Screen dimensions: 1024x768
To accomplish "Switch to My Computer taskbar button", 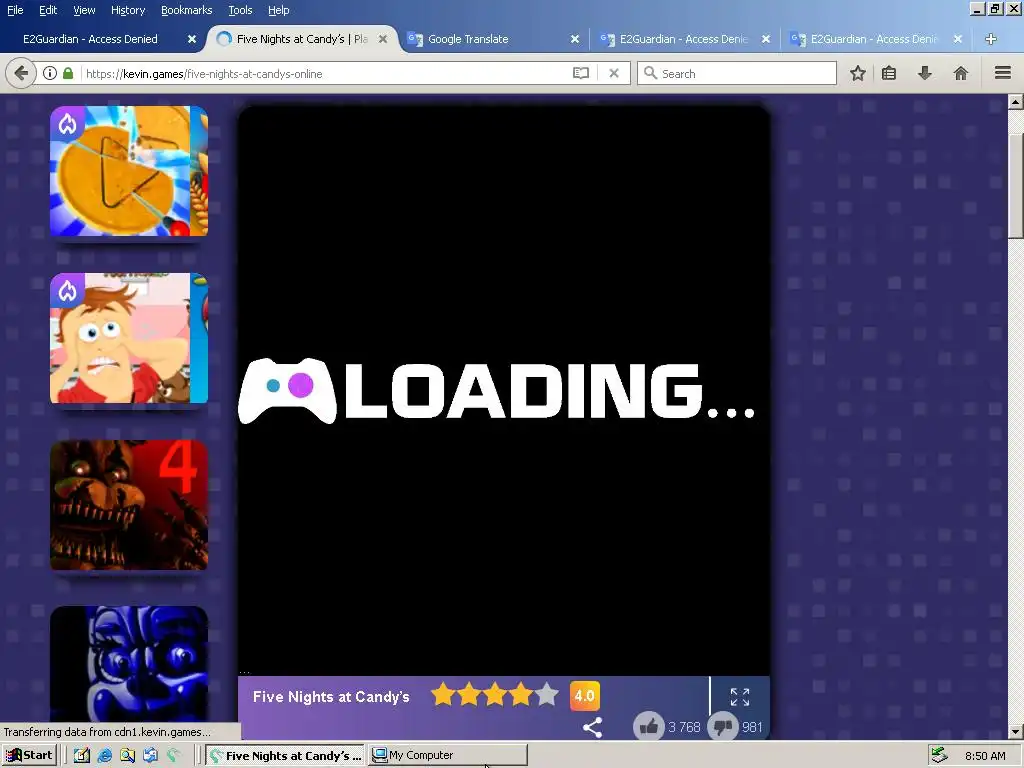I will [449, 756].
